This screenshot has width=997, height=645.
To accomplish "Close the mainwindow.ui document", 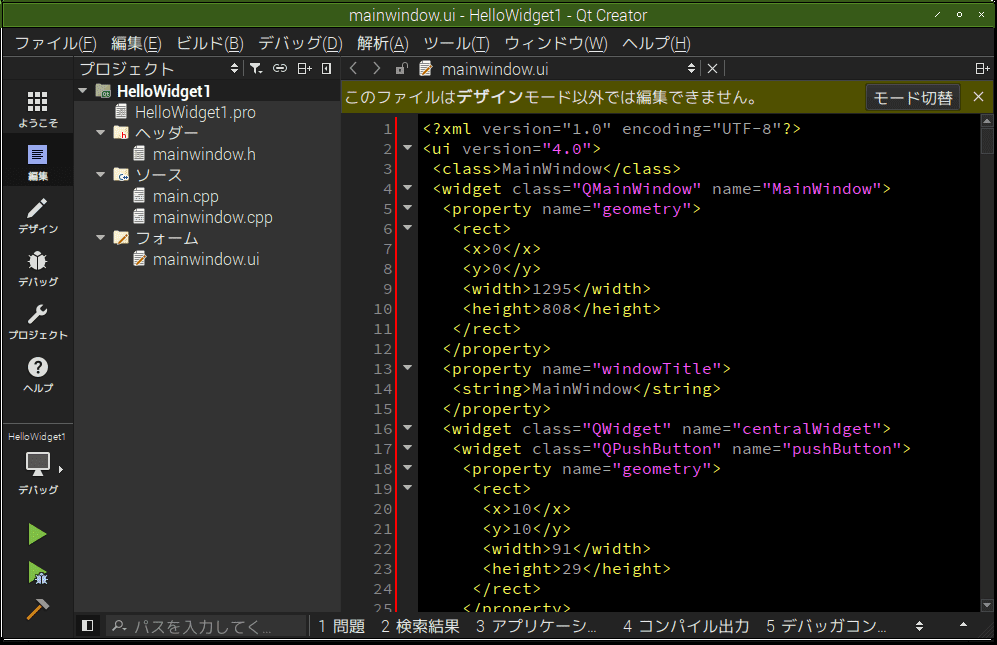I will (713, 69).
